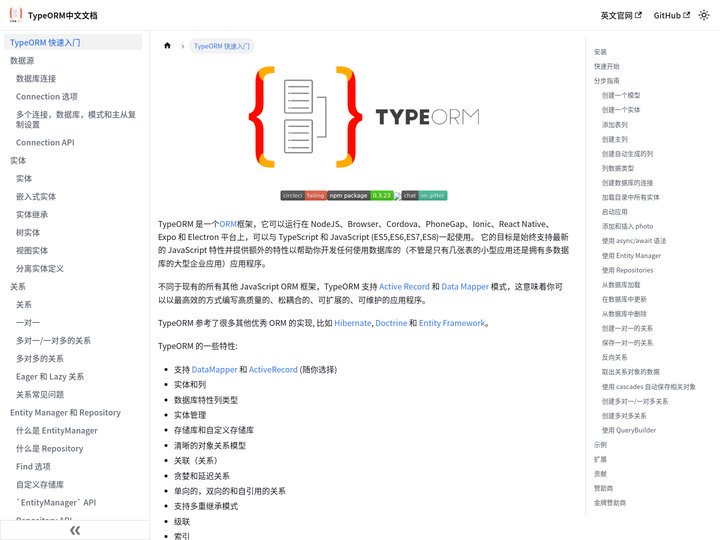Open the GitHub link in the navbar
Image resolution: width=720 pixels, height=540 pixels.
(671, 15)
